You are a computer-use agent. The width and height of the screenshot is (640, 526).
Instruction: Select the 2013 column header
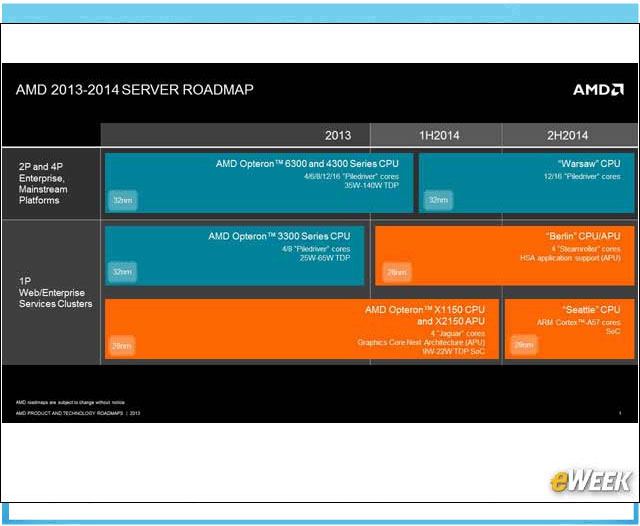point(338,136)
